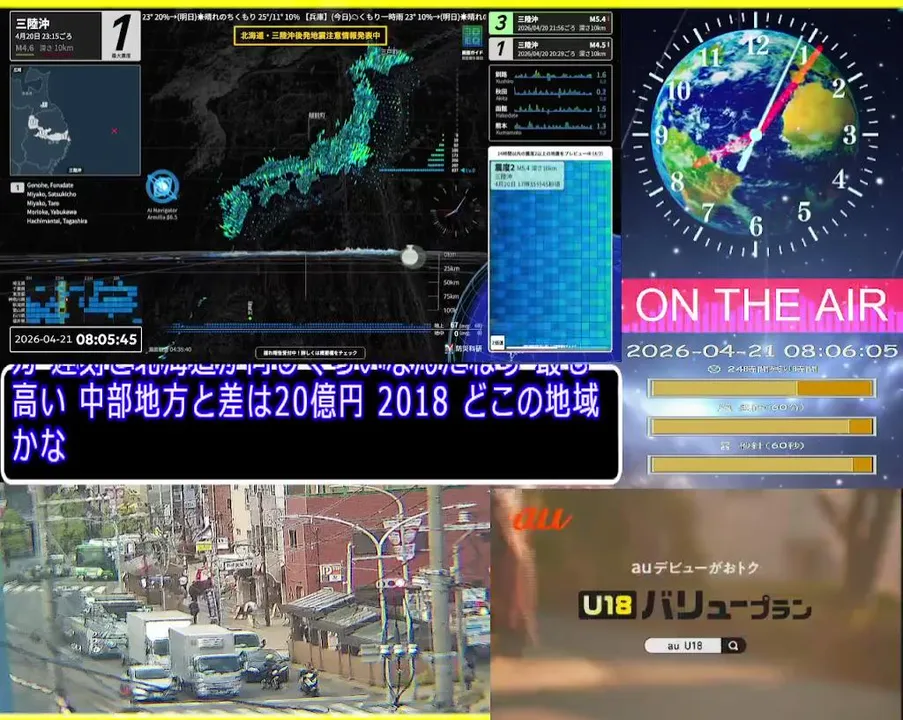Viewport: 903px width, 720px height.
Task: Click the intensity 1 badge for M4.5 quake
Action: pos(501,49)
